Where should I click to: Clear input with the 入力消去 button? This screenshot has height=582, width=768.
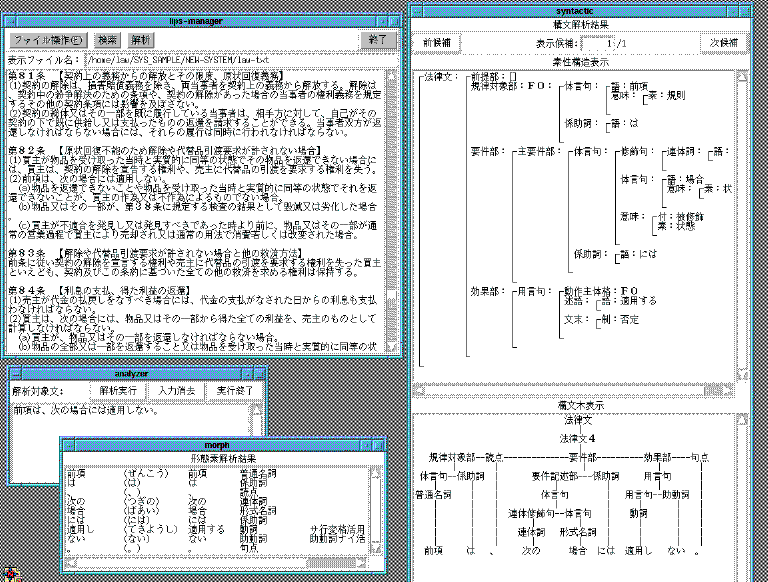pyautogui.click(x=178, y=389)
